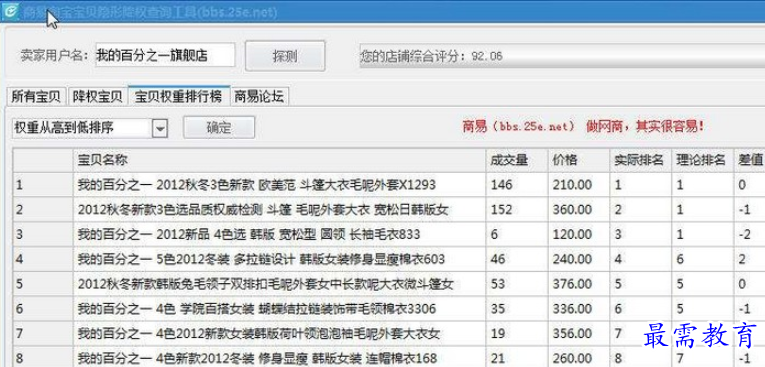This screenshot has height=367, width=765.
Task: Click sales value 53
Action: pos(498,284)
